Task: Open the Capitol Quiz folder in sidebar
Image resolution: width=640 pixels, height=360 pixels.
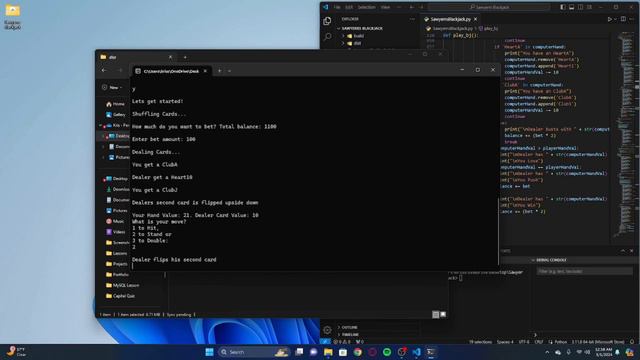Action: click(120, 296)
